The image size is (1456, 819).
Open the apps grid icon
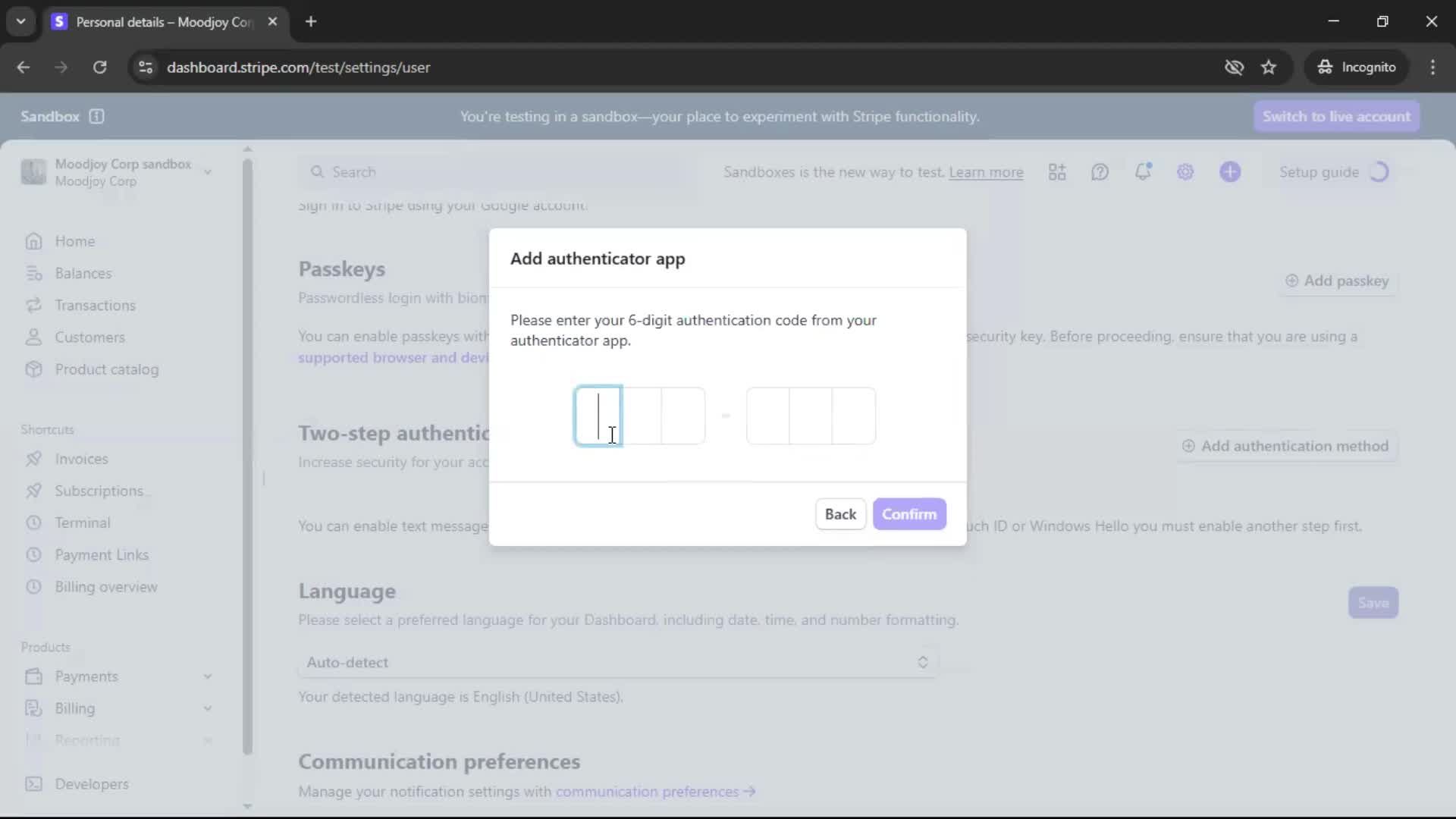click(1057, 172)
